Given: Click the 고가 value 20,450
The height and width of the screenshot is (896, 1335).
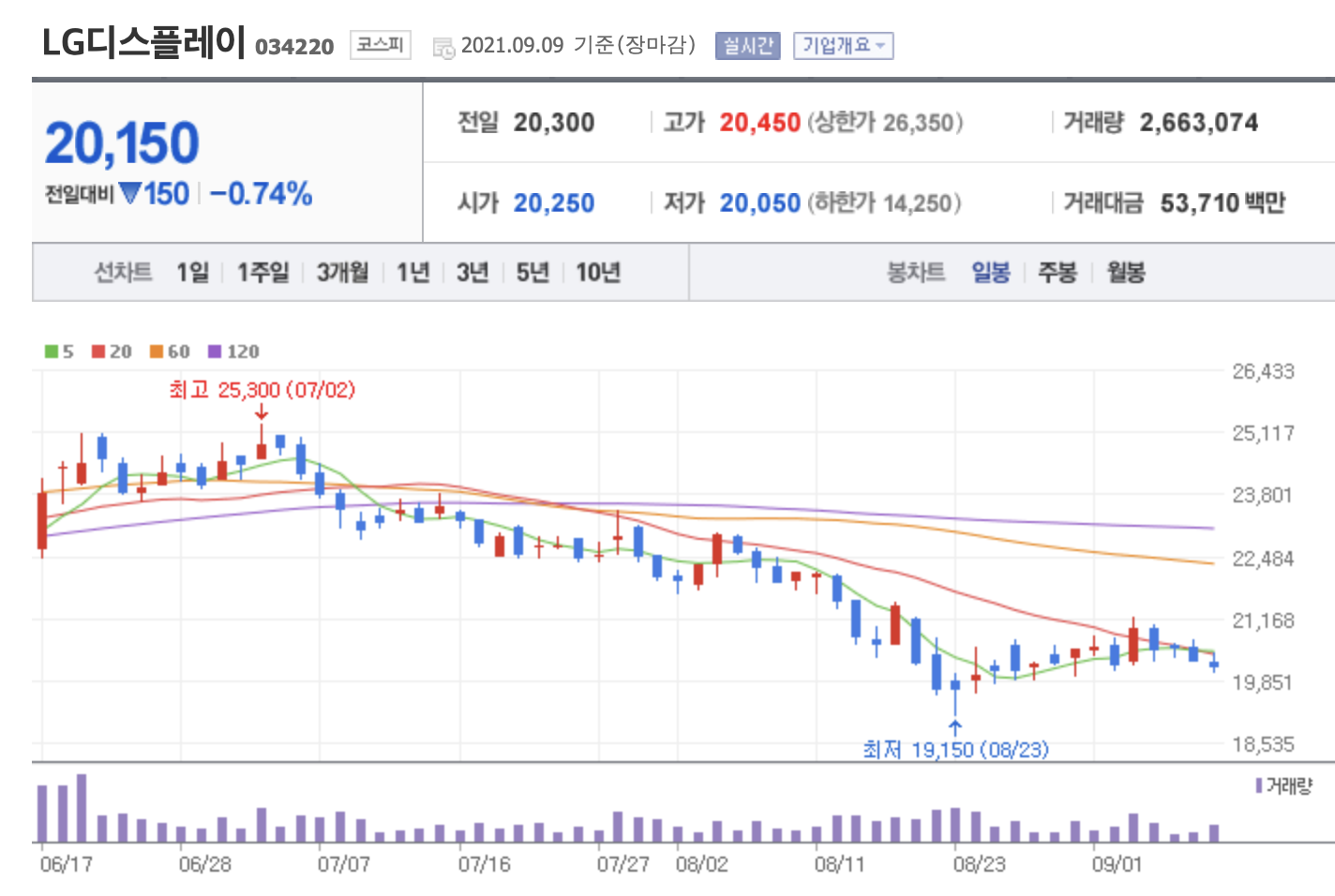Looking at the screenshot, I should click(x=759, y=123).
